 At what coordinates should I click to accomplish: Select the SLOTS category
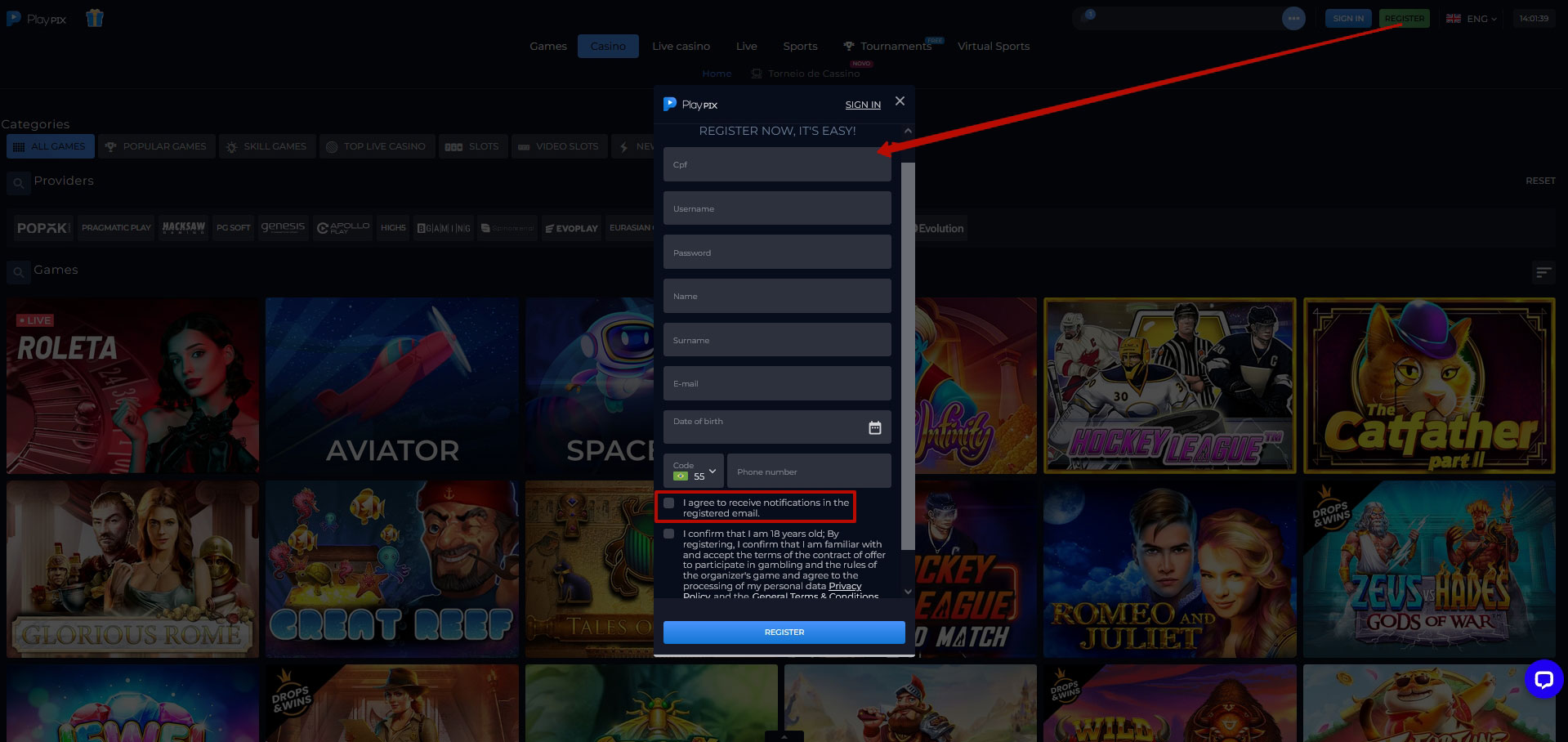473,146
